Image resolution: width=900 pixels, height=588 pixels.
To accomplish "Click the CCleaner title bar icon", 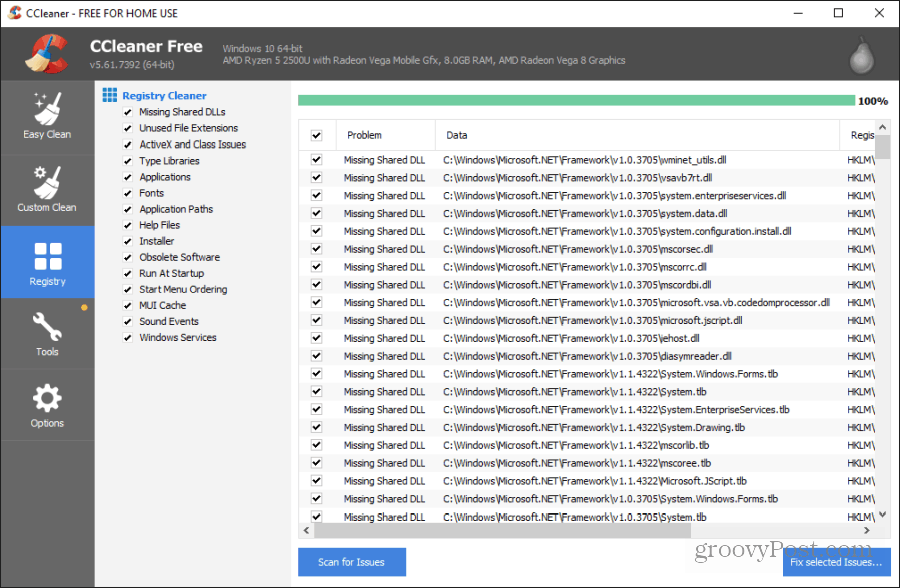I will click(15, 13).
